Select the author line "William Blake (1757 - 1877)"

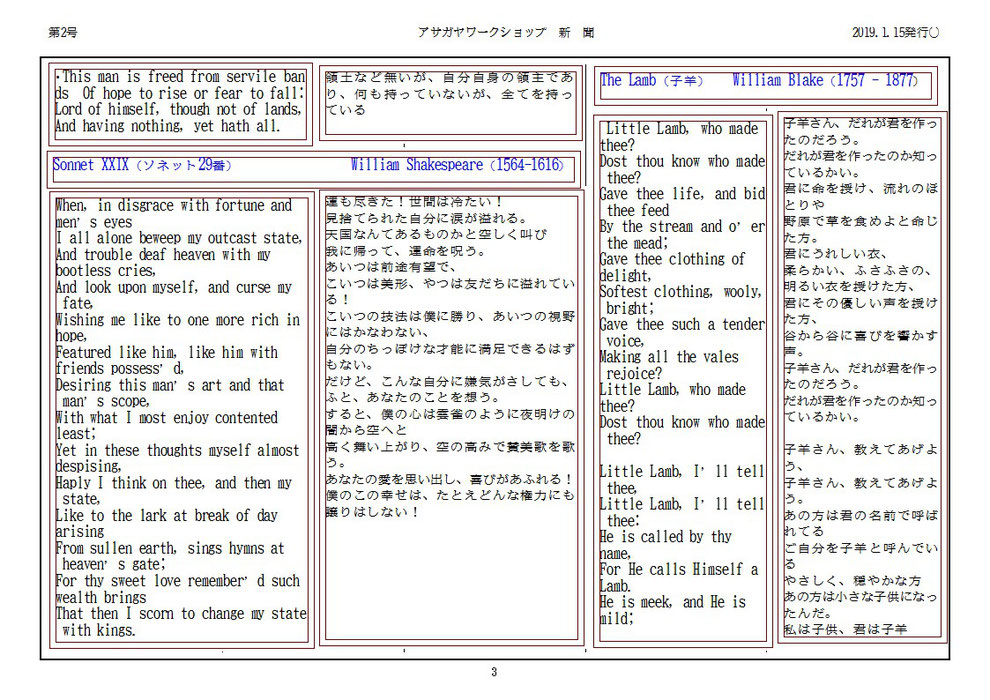point(825,81)
